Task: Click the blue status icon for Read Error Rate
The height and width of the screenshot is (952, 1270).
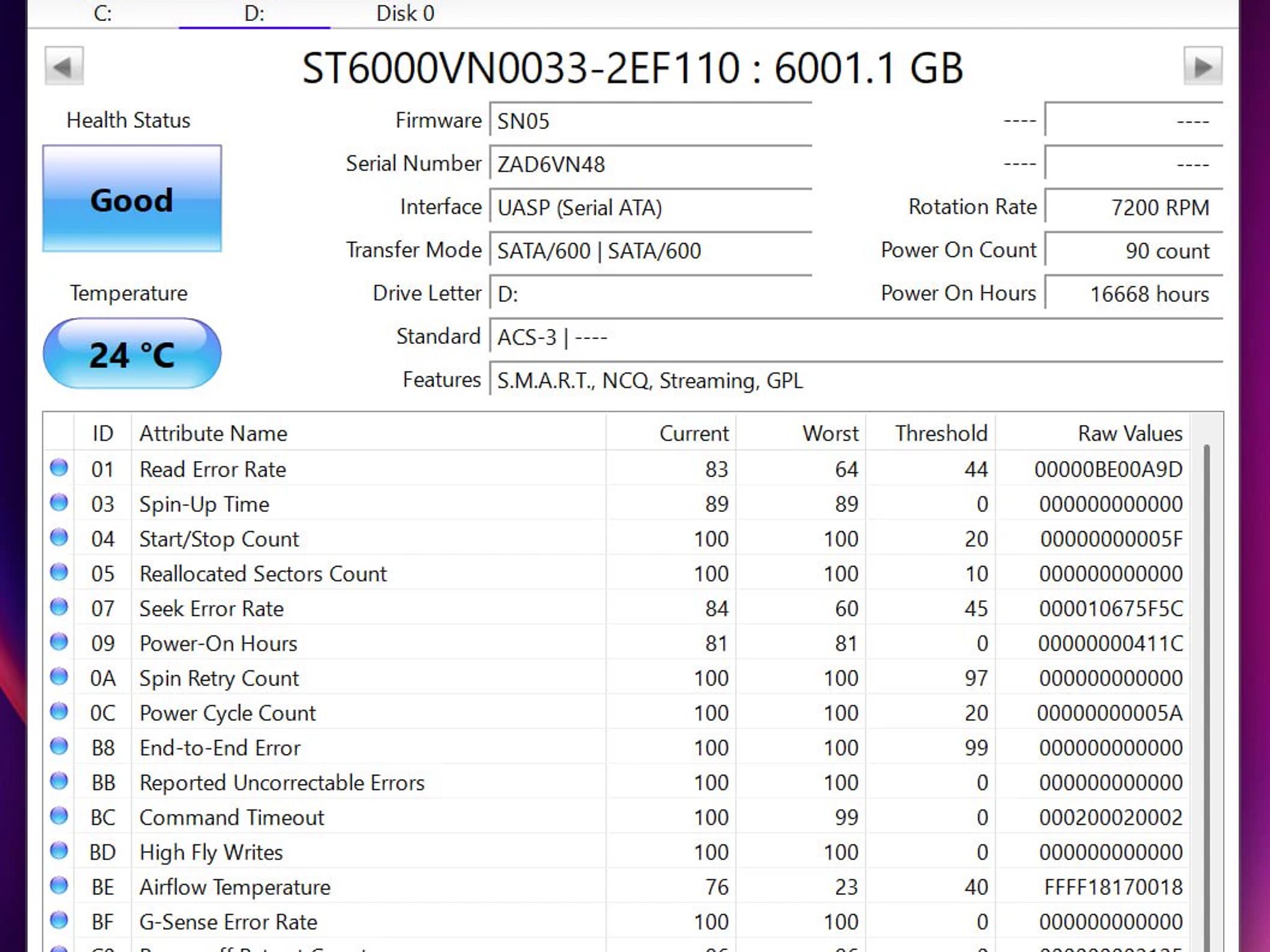Action: (59, 467)
